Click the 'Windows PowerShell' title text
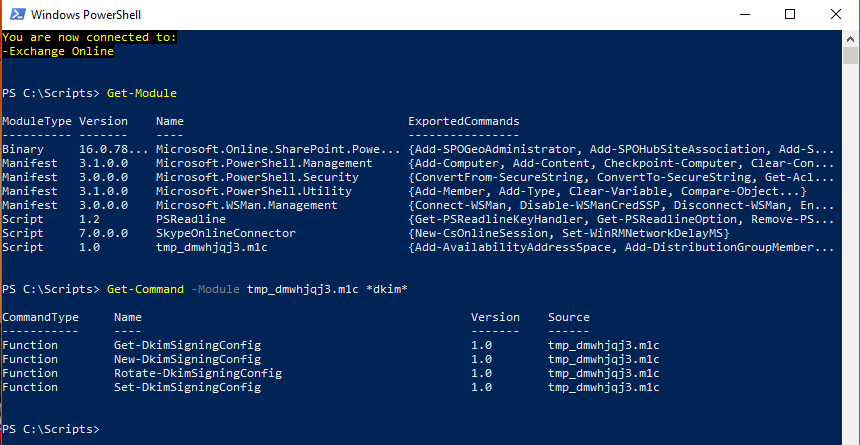The width and height of the screenshot is (860, 445). pos(86,15)
